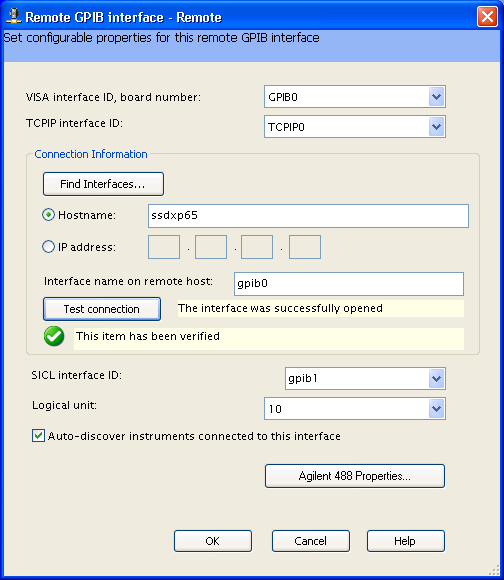The image size is (504, 580).
Task: Click the Cancel button
Action: pyautogui.click(x=311, y=541)
